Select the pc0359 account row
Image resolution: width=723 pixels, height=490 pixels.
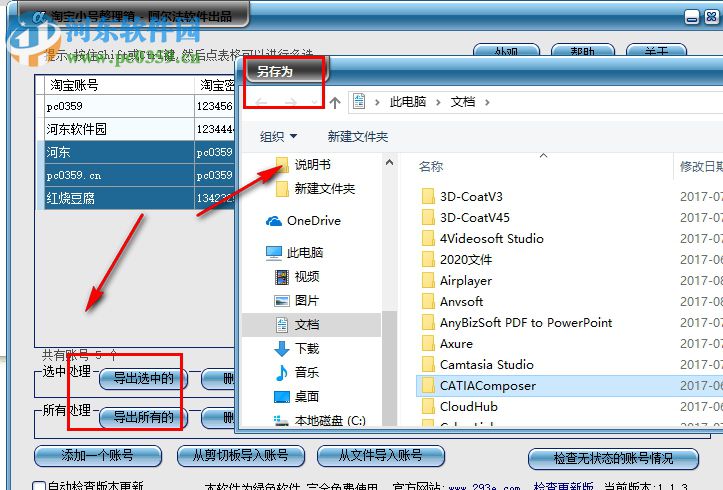(136, 106)
